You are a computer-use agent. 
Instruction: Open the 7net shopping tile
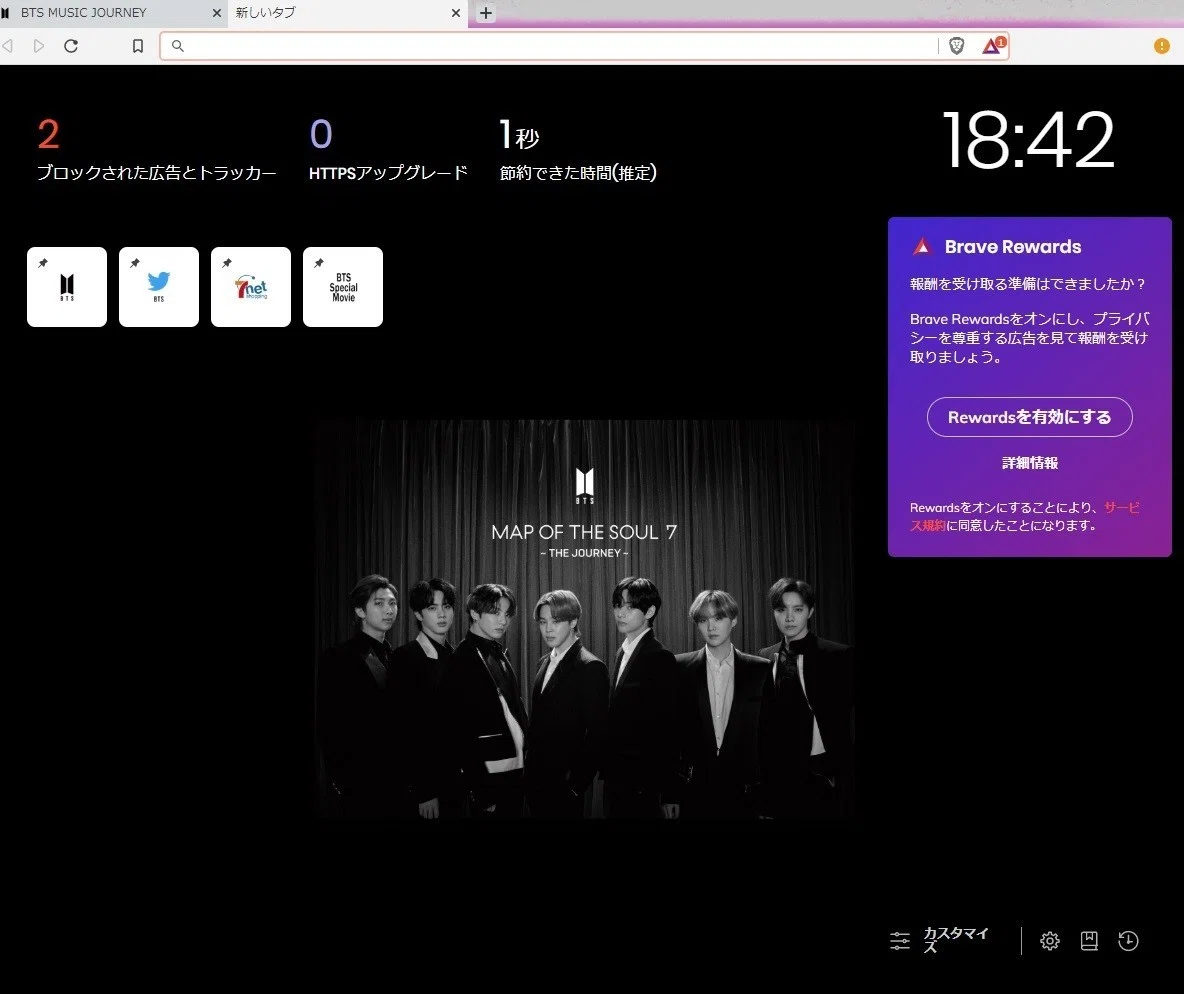coord(251,287)
